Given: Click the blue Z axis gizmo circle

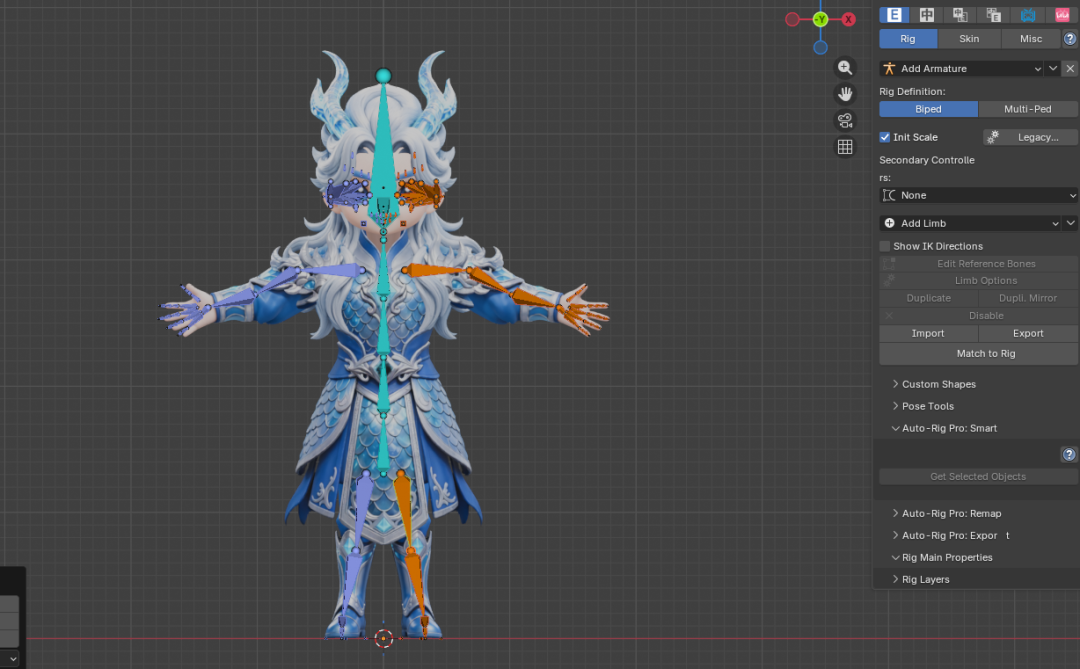Looking at the screenshot, I should [820, 48].
